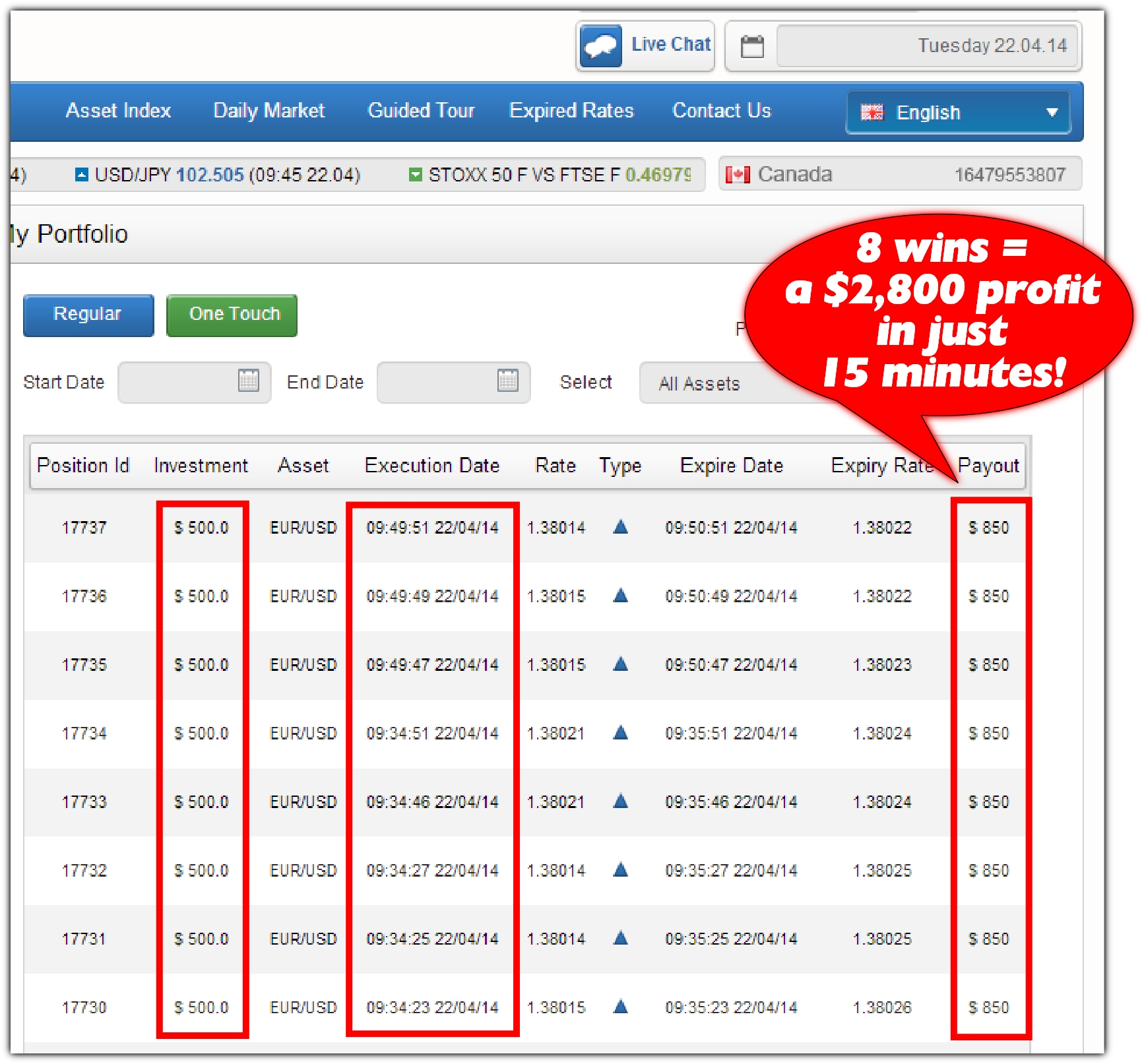The image size is (1144, 1064).
Task: Select position id 17733 cell
Action: pos(84,802)
